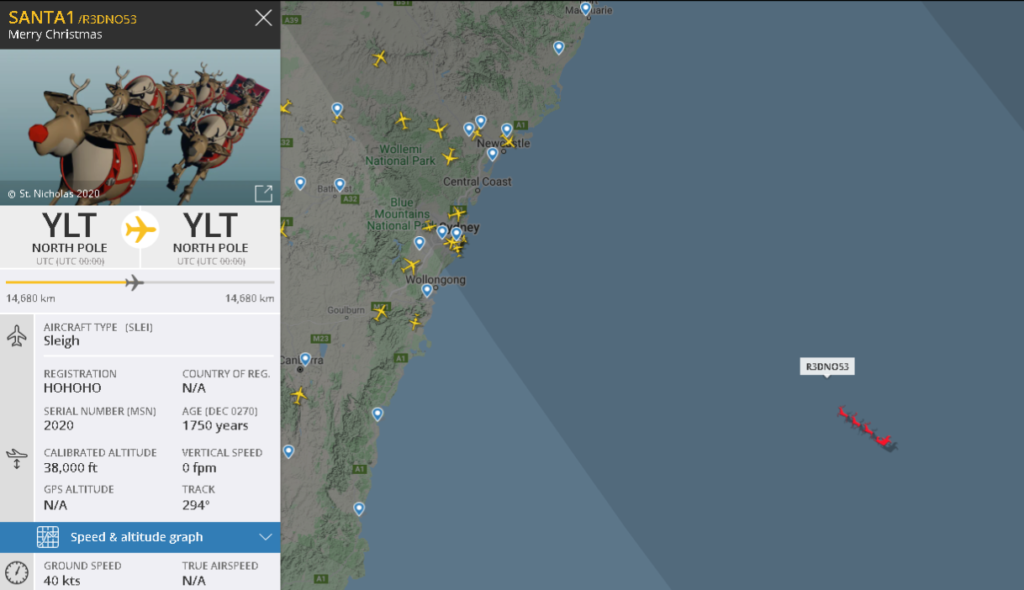Click the airport pin at Wollongong
Image resolution: width=1024 pixels, height=590 pixels.
point(427,290)
